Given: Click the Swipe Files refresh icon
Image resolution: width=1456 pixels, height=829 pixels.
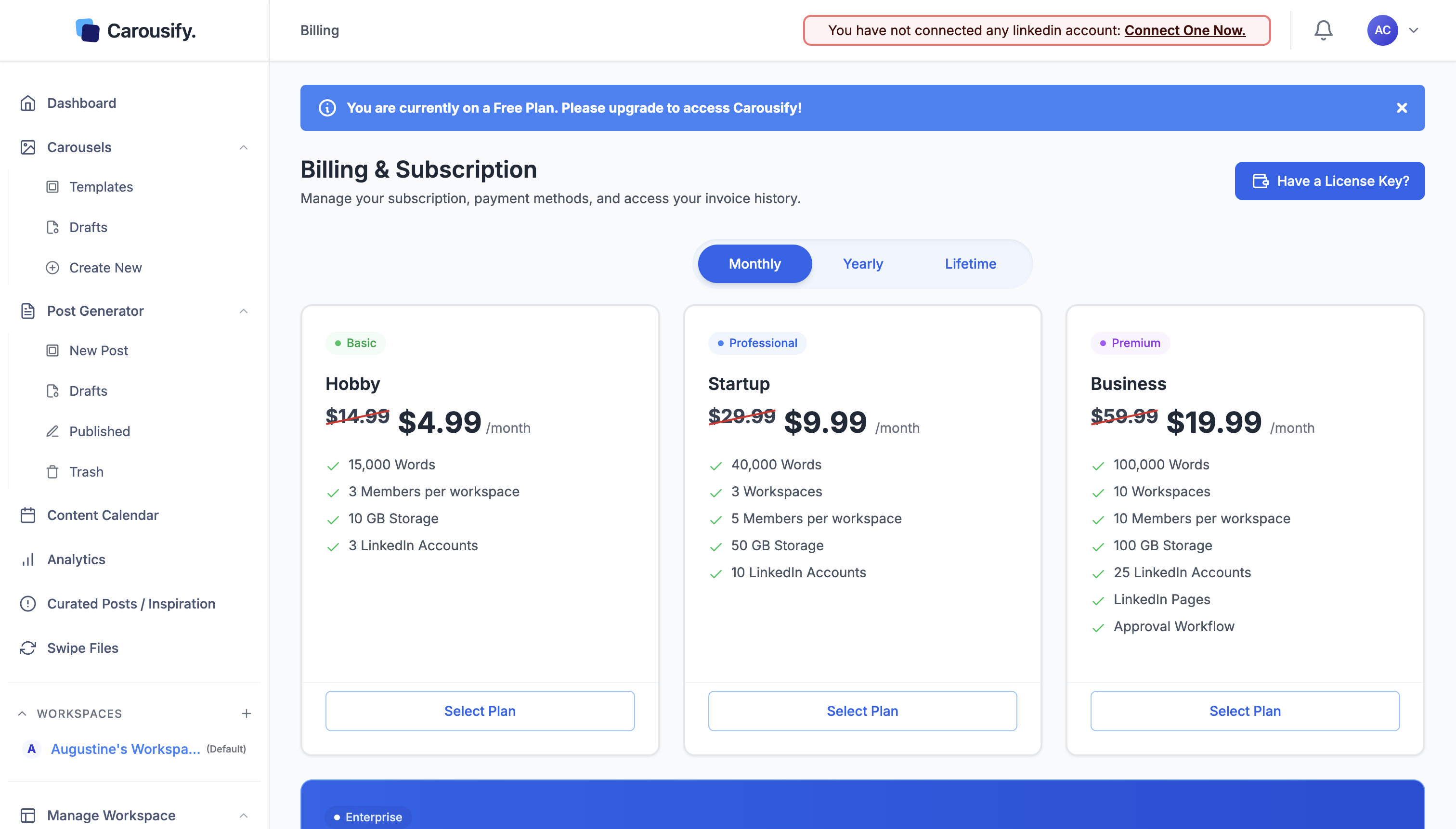Looking at the screenshot, I should [x=28, y=648].
